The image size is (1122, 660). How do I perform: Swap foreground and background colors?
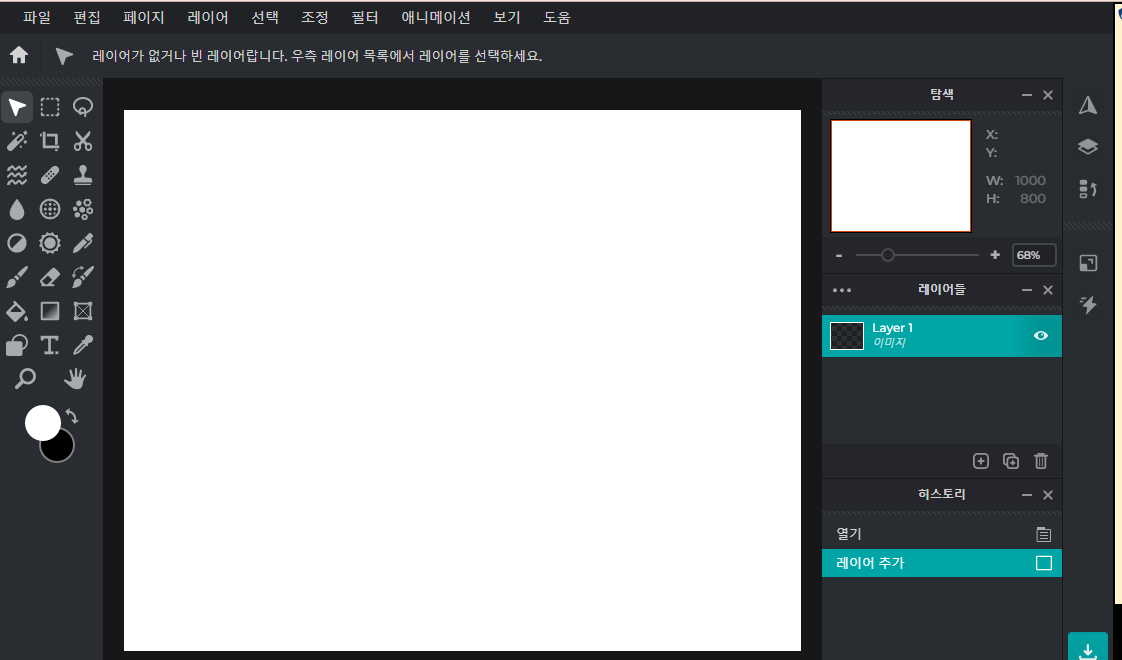[72, 416]
